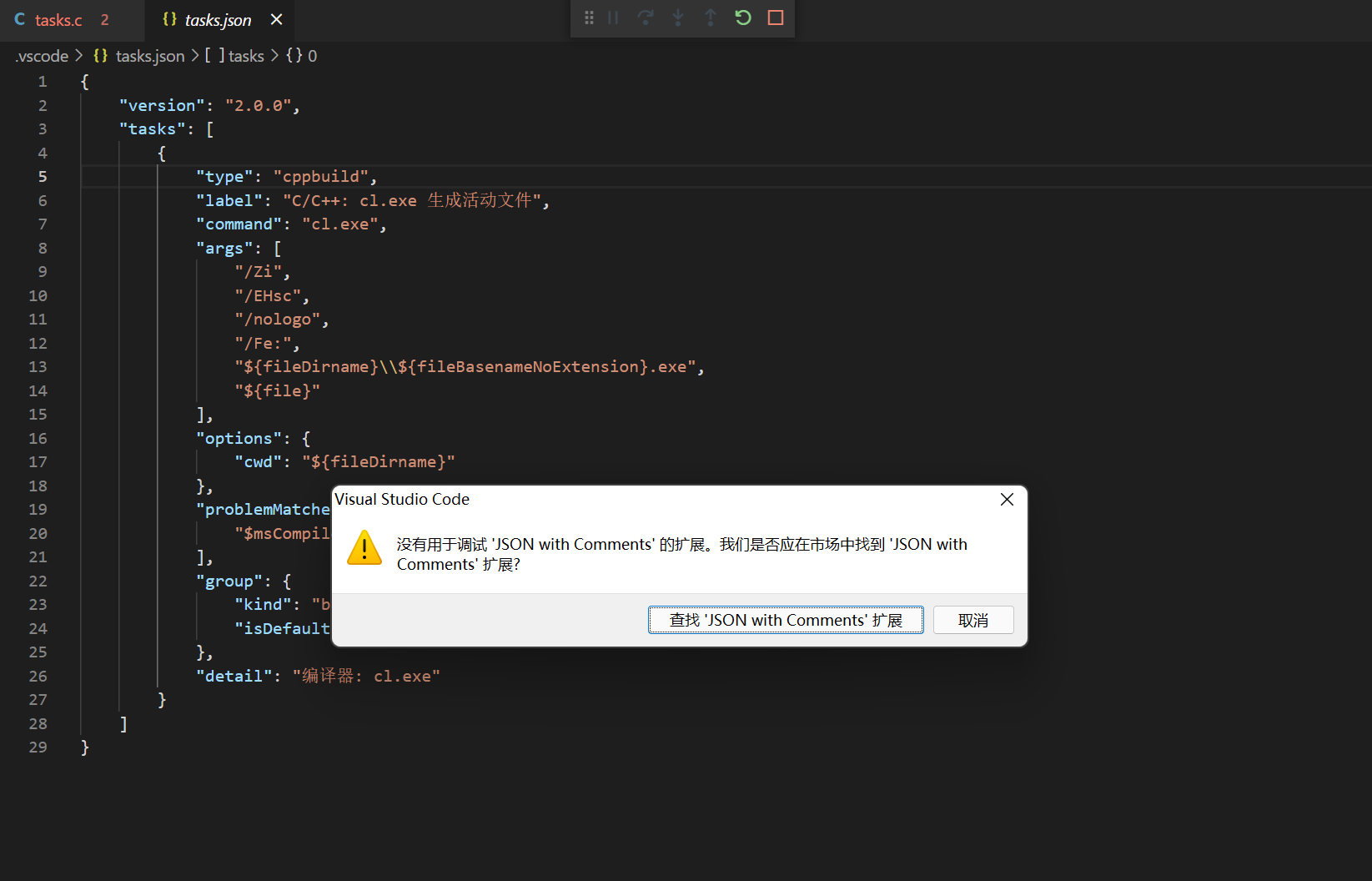Screen dimensions: 1372x881
Task: Restart the debug session
Action: click(743, 18)
